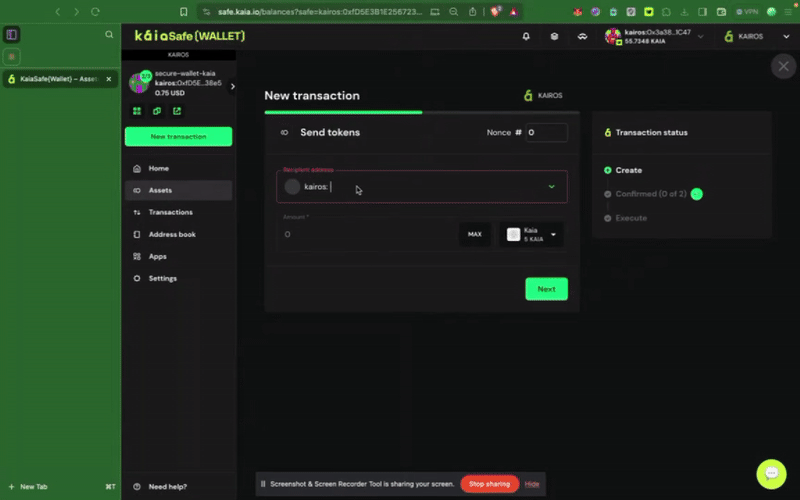Select the KaiaSafe(Wallet) browser tab

pyautogui.click(x=60, y=79)
